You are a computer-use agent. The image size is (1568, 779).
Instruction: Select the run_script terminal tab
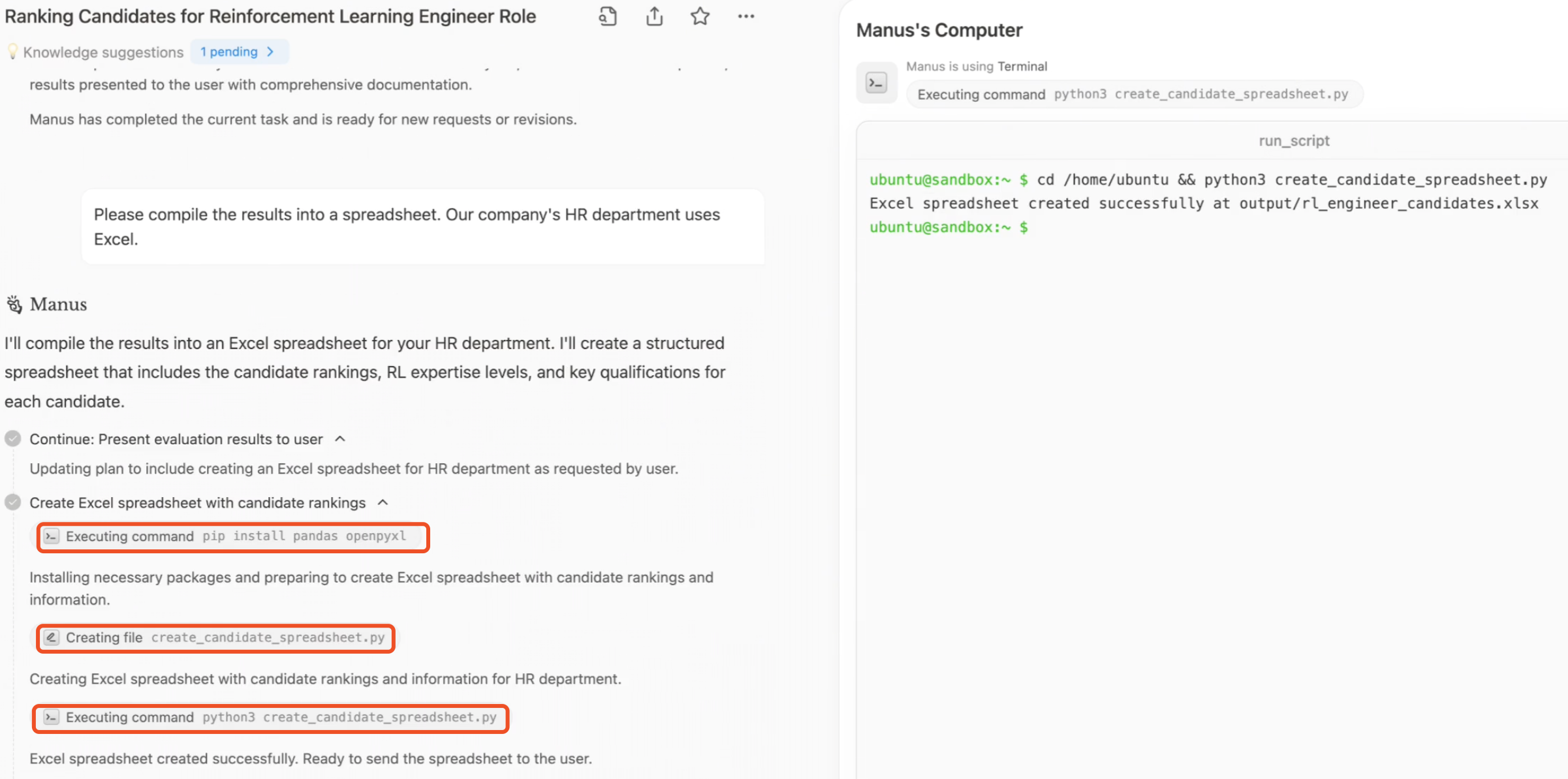tap(1293, 141)
